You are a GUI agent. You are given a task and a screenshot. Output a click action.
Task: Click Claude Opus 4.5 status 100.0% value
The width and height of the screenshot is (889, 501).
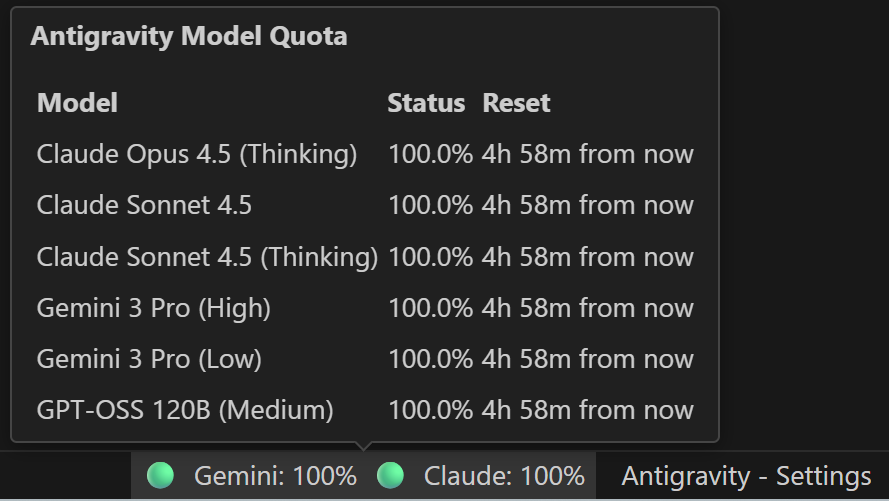coord(430,154)
